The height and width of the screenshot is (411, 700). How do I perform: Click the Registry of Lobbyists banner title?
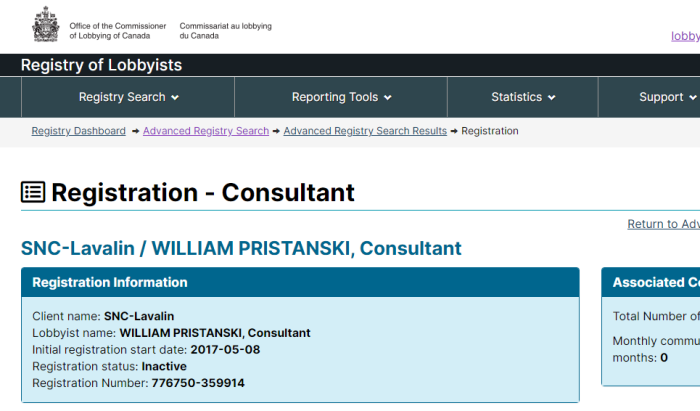pos(101,65)
